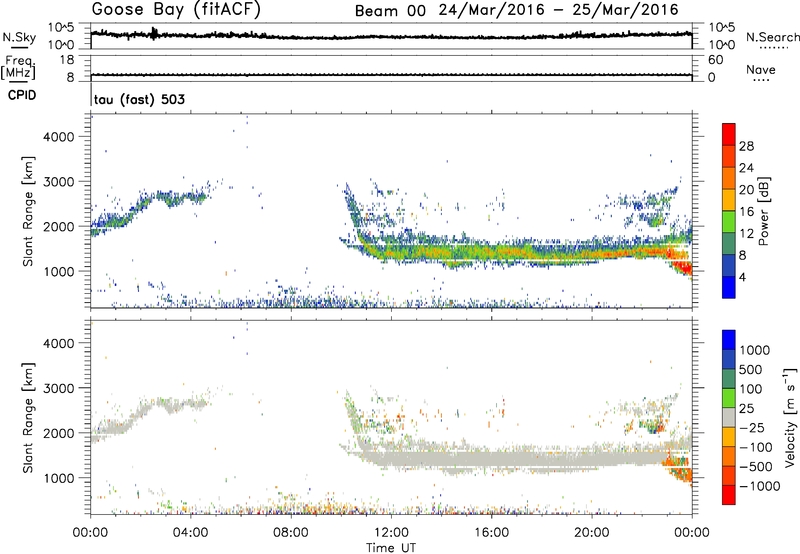The height and width of the screenshot is (554, 800).
Task: Select the "20:00" time tick label
Action: click(592, 533)
